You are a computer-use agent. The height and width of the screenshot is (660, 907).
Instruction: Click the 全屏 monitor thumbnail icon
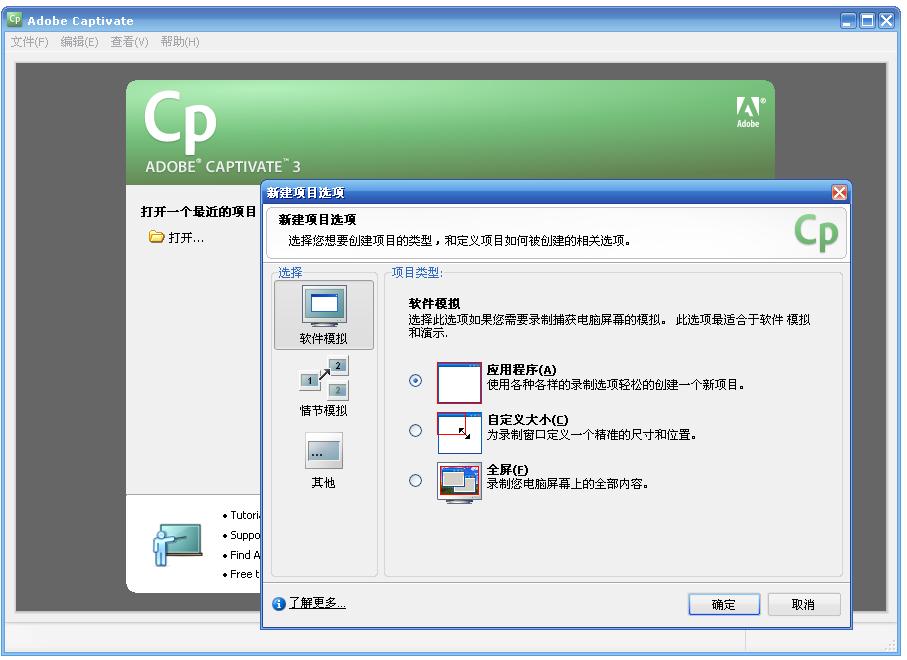[x=459, y=482]
